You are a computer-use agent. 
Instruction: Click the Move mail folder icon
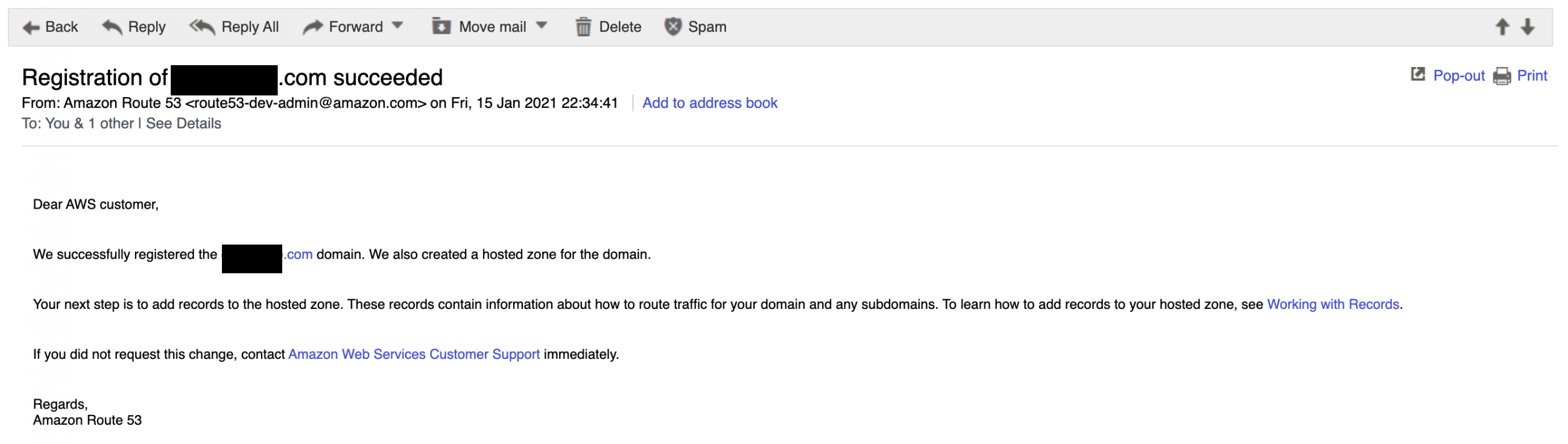tap(441, 26)
